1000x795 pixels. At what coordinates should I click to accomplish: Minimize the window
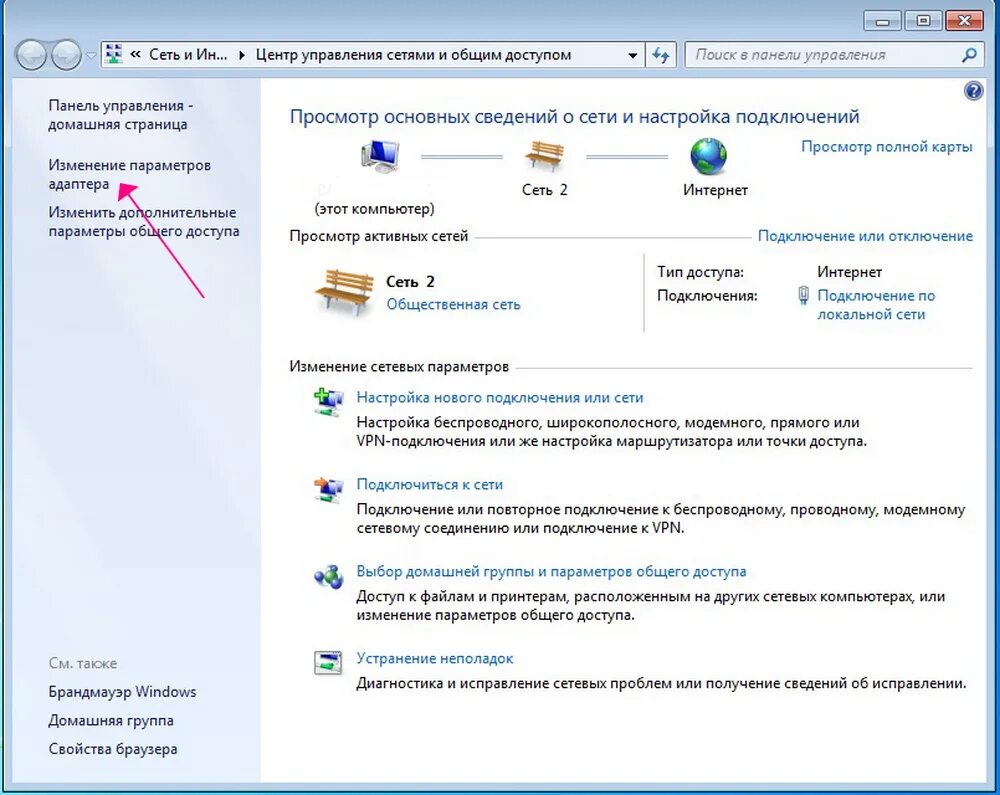(x=883, y=21)
